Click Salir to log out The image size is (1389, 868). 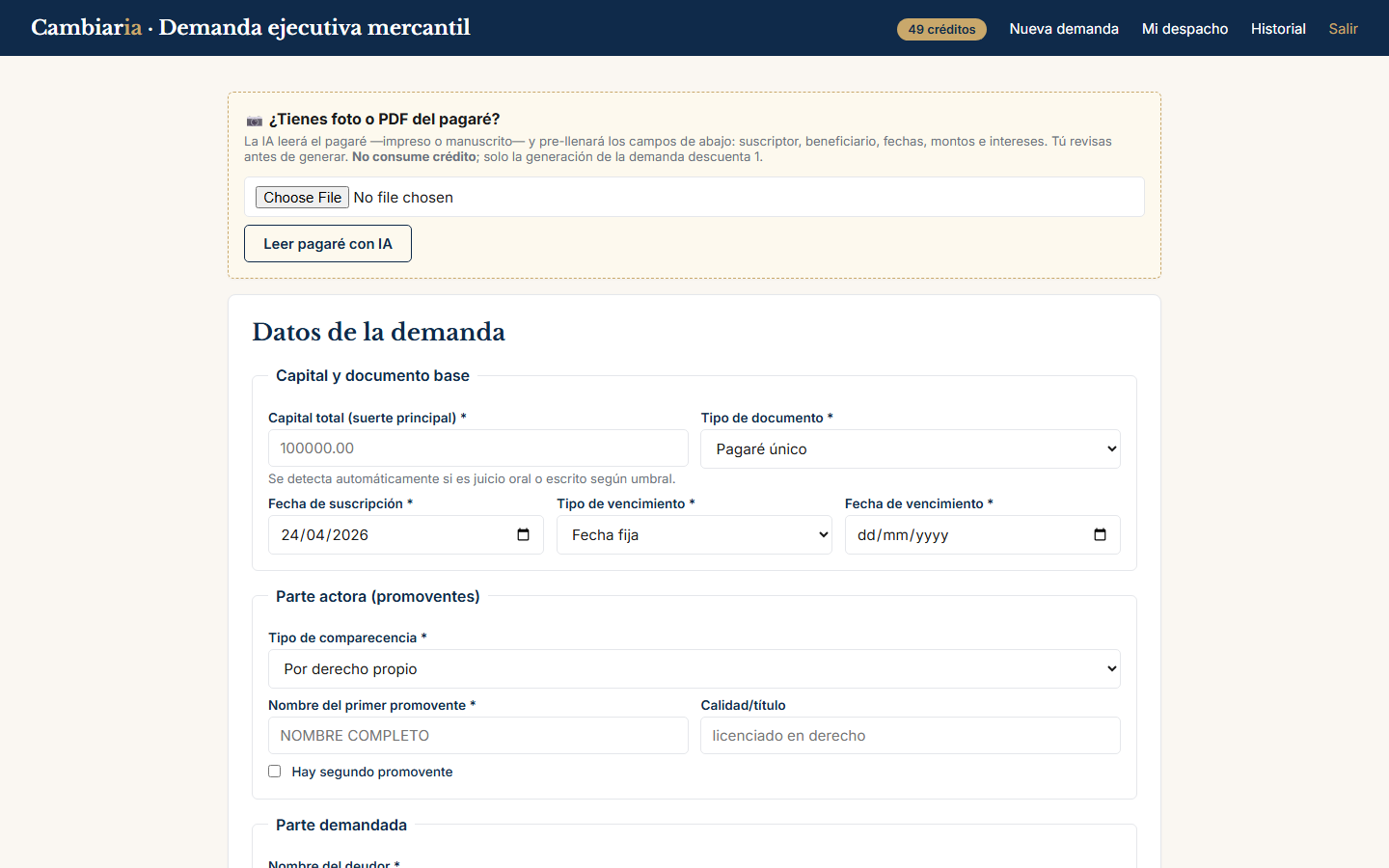pyautogui.click(x=1343, y=29)
